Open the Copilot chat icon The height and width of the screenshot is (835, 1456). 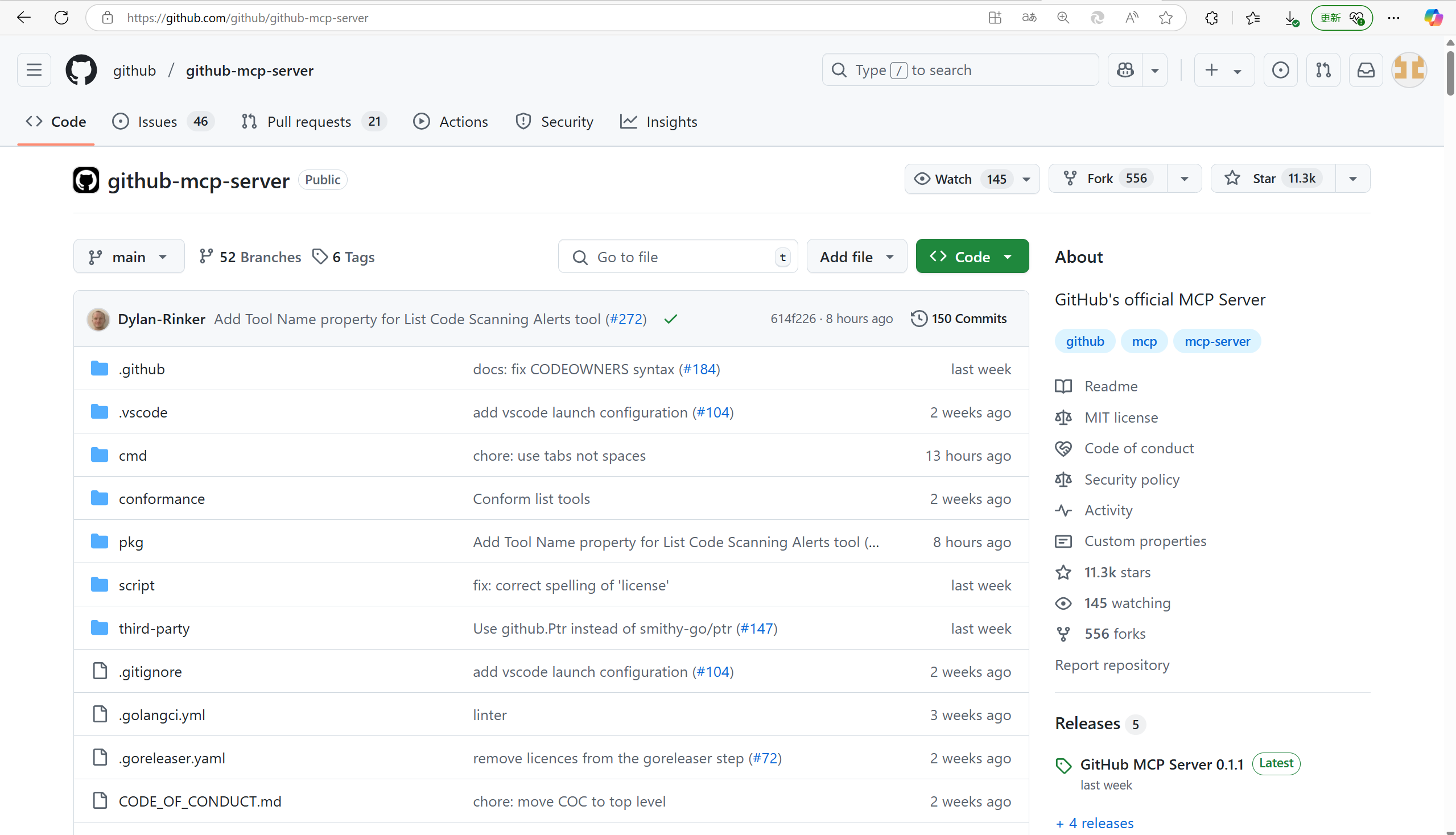tap(1125, 70)
